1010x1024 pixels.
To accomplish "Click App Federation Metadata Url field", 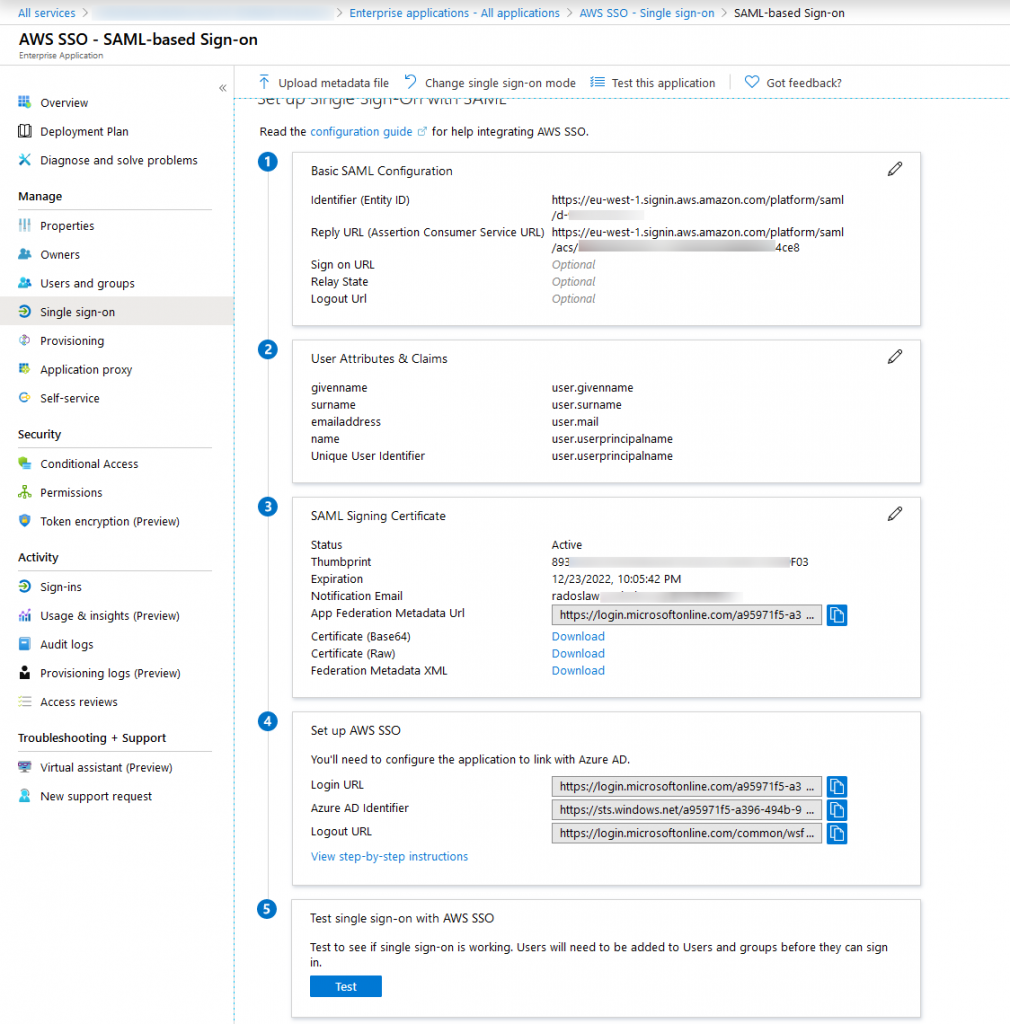I will (686, 615).
